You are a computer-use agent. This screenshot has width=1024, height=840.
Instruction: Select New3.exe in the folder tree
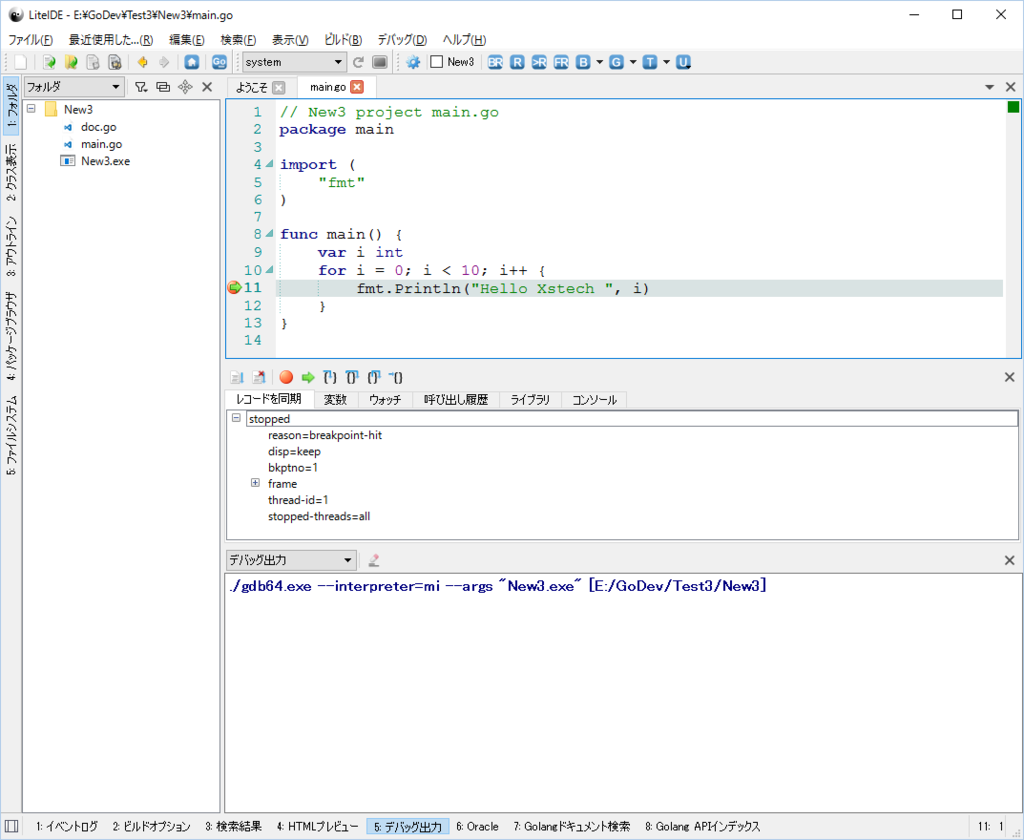[x=105, y=161]
